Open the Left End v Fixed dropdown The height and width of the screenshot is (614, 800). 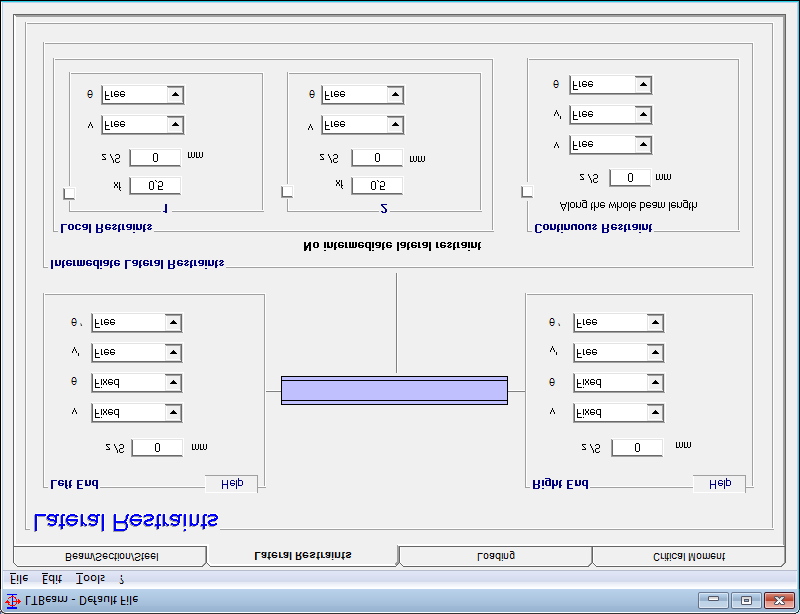point(137,413)
